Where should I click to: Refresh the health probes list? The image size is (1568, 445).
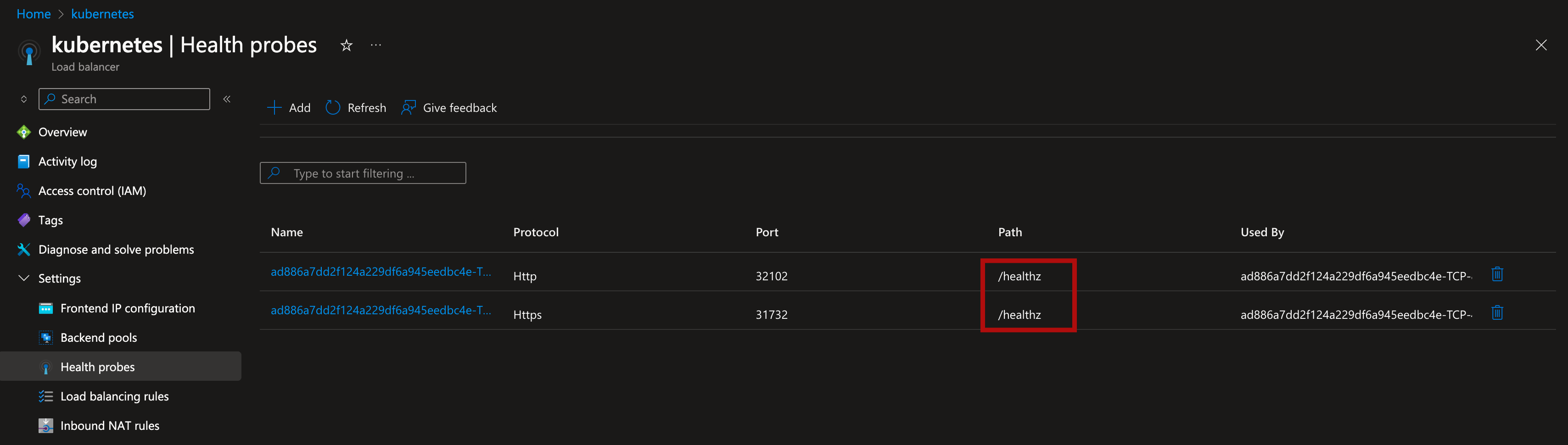(x=355, y=108)
